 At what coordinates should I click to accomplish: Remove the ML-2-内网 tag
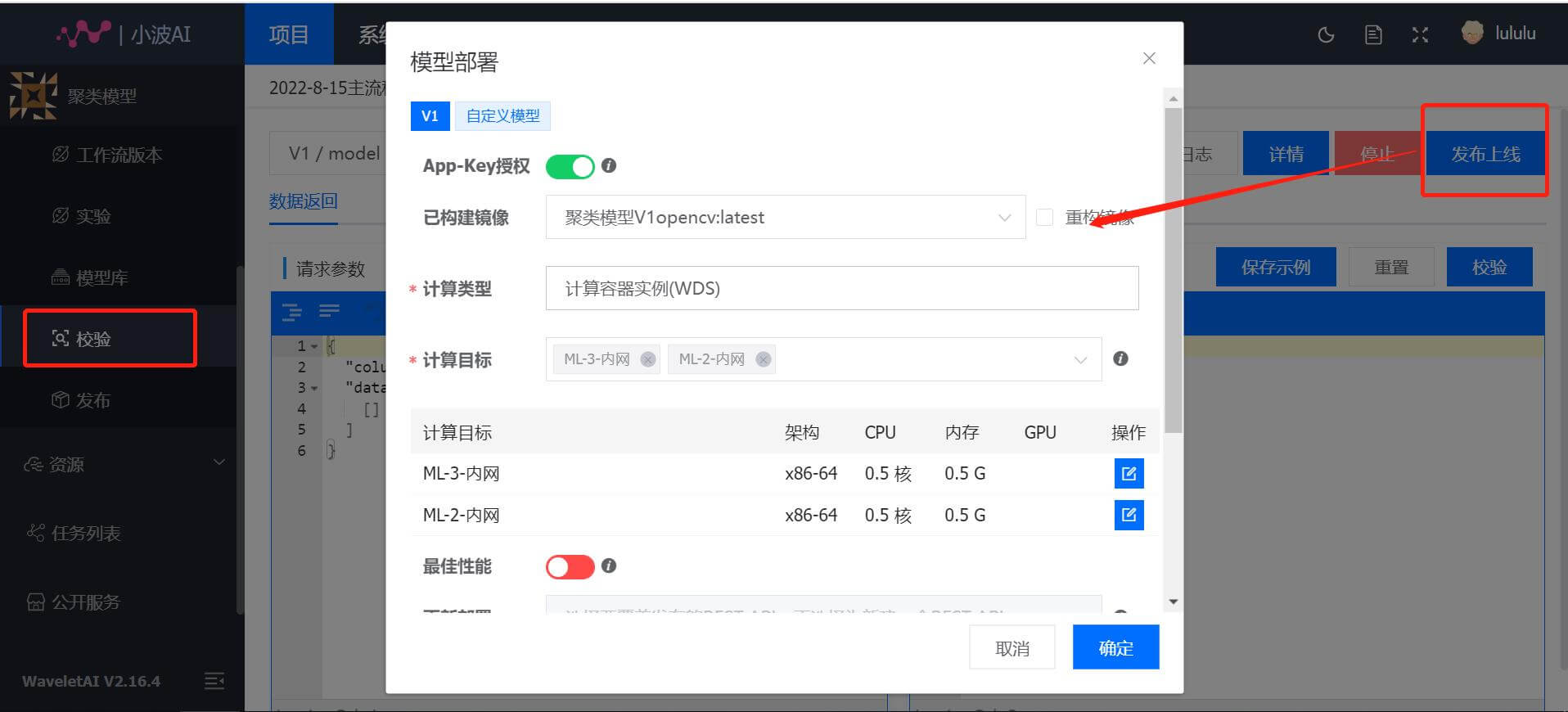[x=764, y=359]
